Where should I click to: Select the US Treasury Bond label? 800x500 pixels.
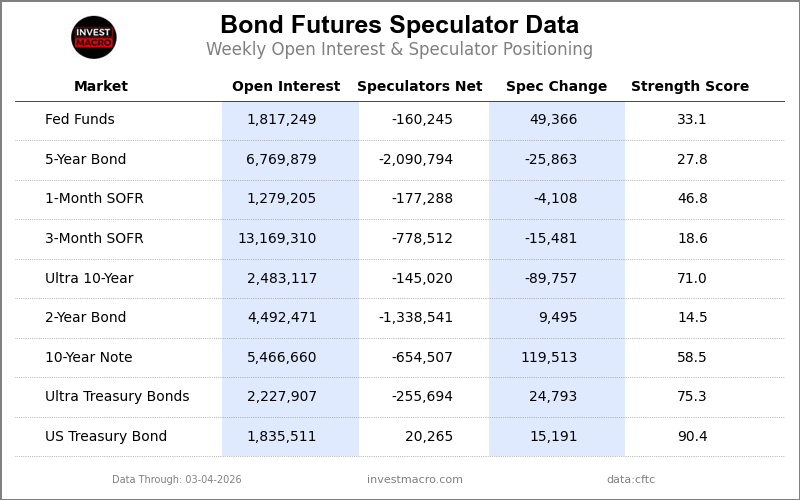(106, 437)
